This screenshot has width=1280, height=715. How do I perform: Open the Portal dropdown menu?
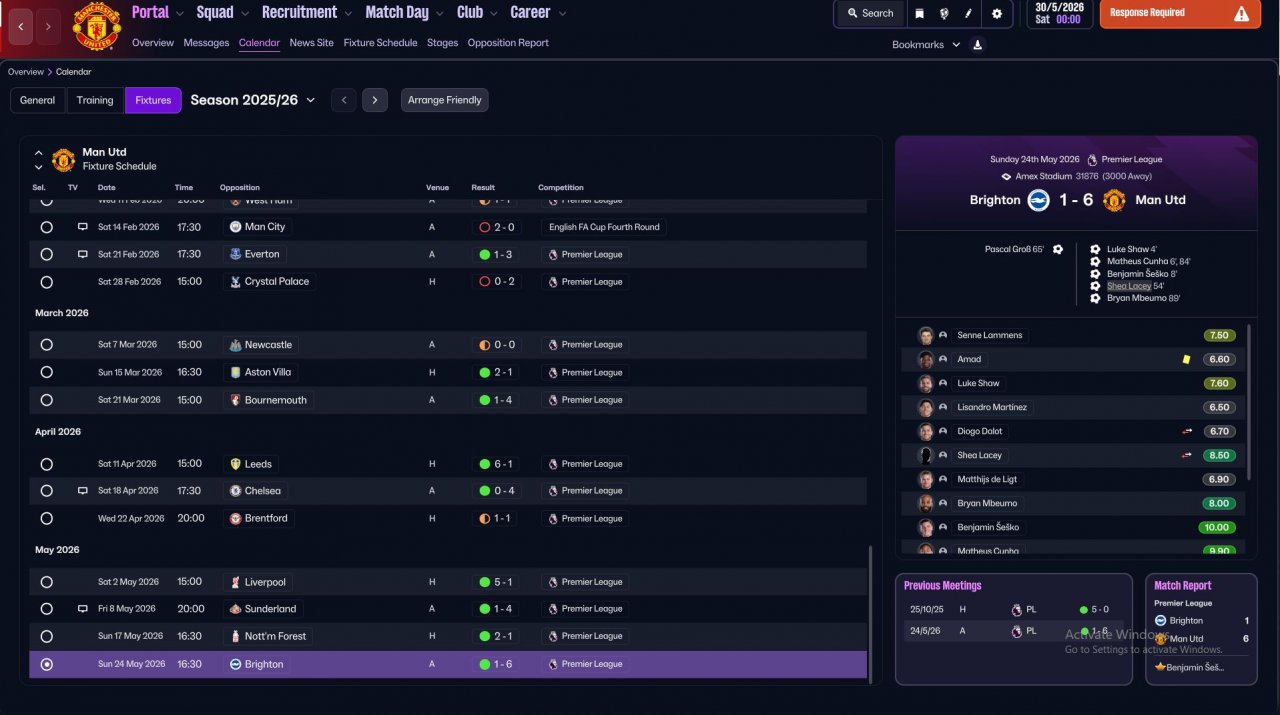point(158,13)
